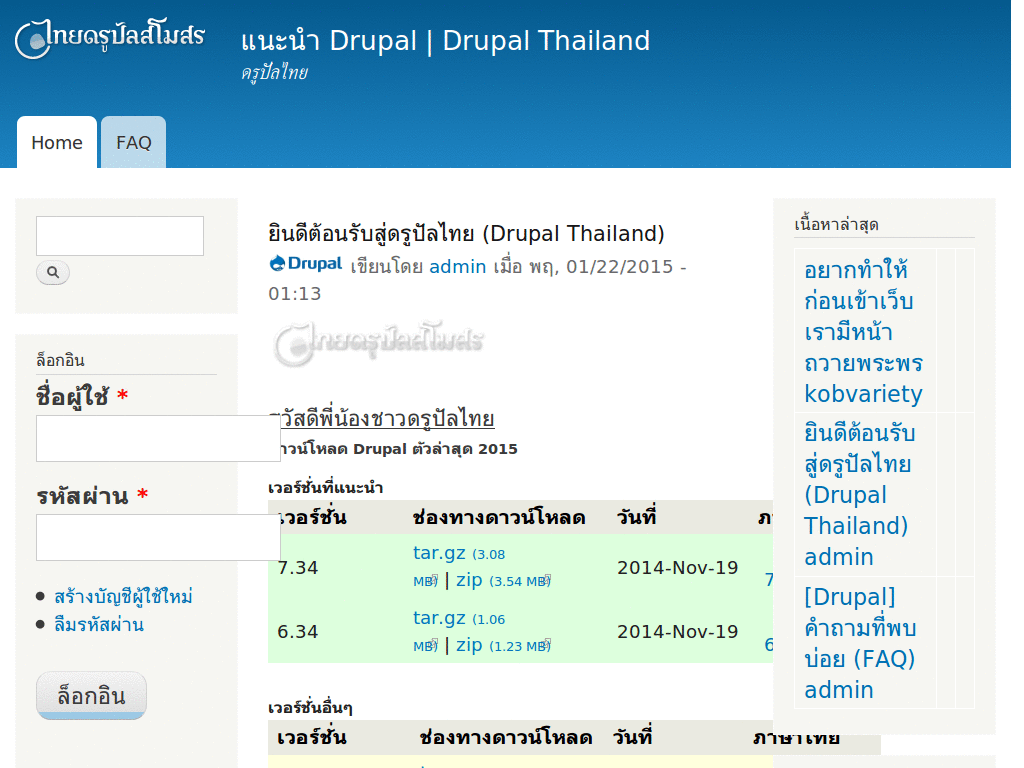Viewport: 1024px width, 768px height.
Task: Click the faded Thai Drupal logo image in article
Action: pos(378,342)
